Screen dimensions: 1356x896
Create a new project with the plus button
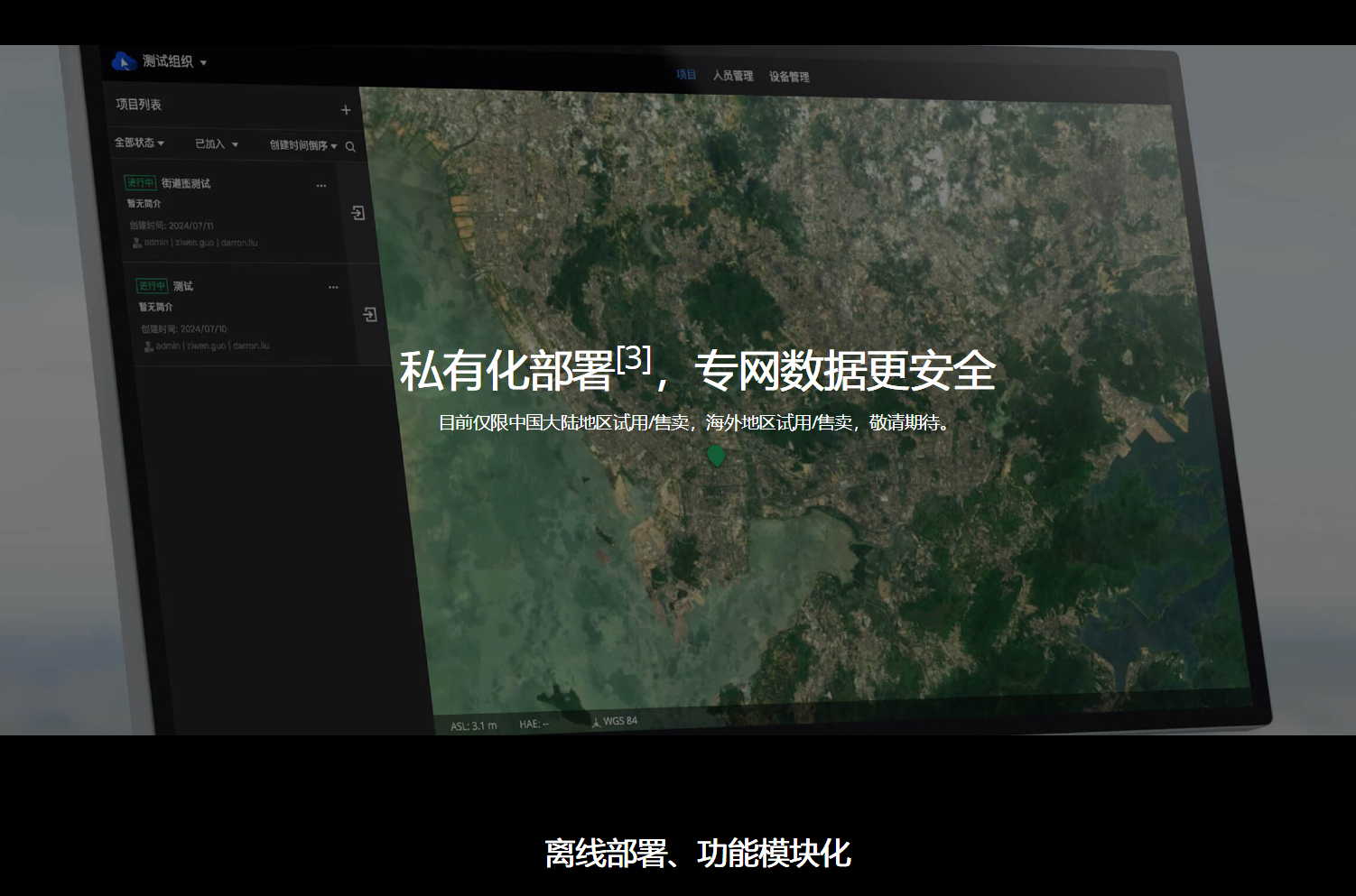346,109
